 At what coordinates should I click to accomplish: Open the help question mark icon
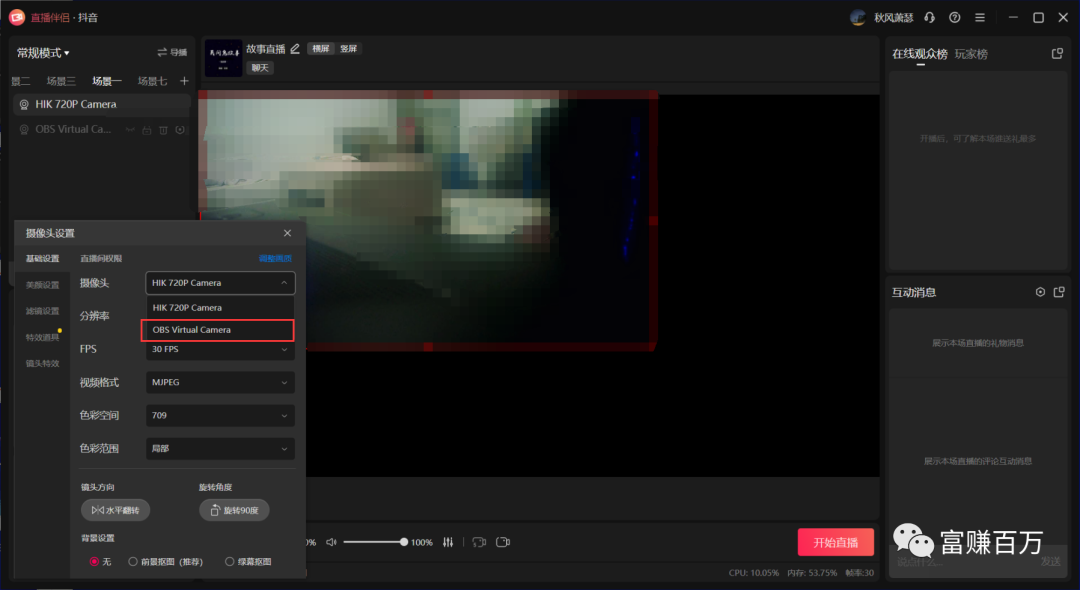coord(955,18)
